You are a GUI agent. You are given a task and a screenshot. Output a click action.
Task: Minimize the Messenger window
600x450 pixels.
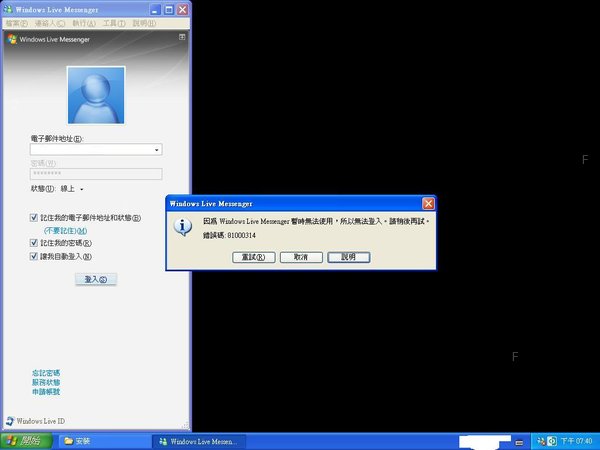click(x=155, y=10)
